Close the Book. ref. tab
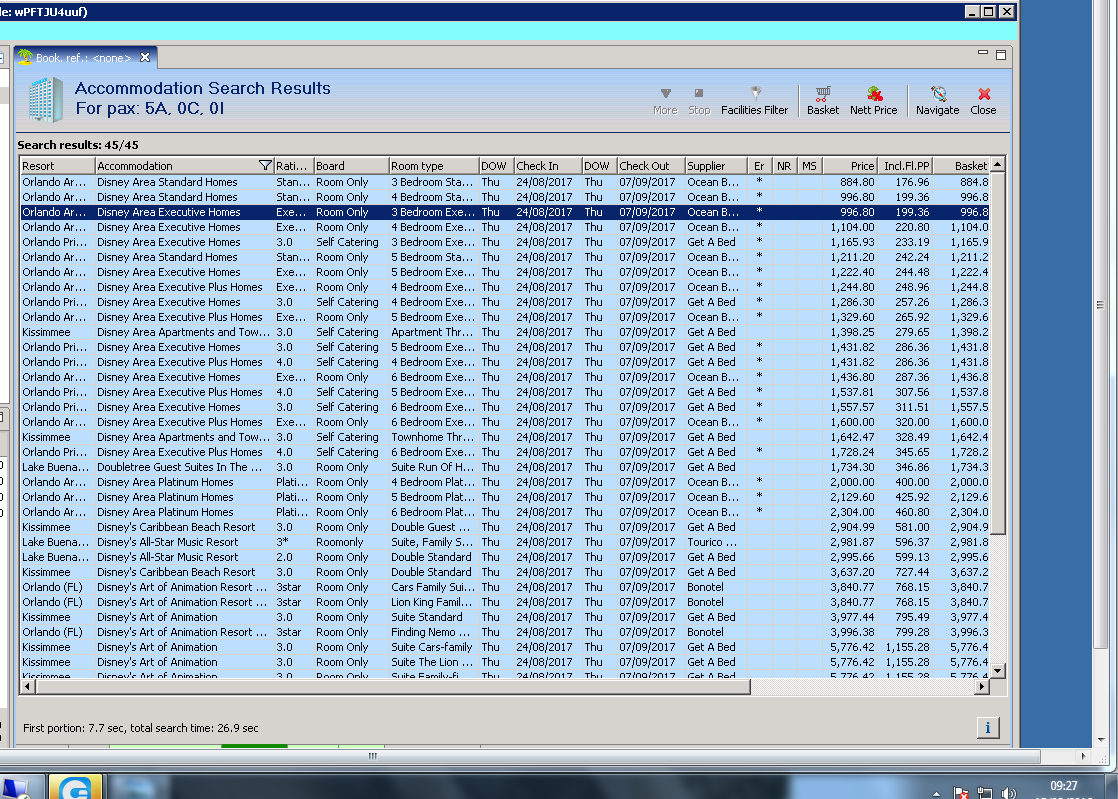The image size is (1118, 799). [145, 57]
